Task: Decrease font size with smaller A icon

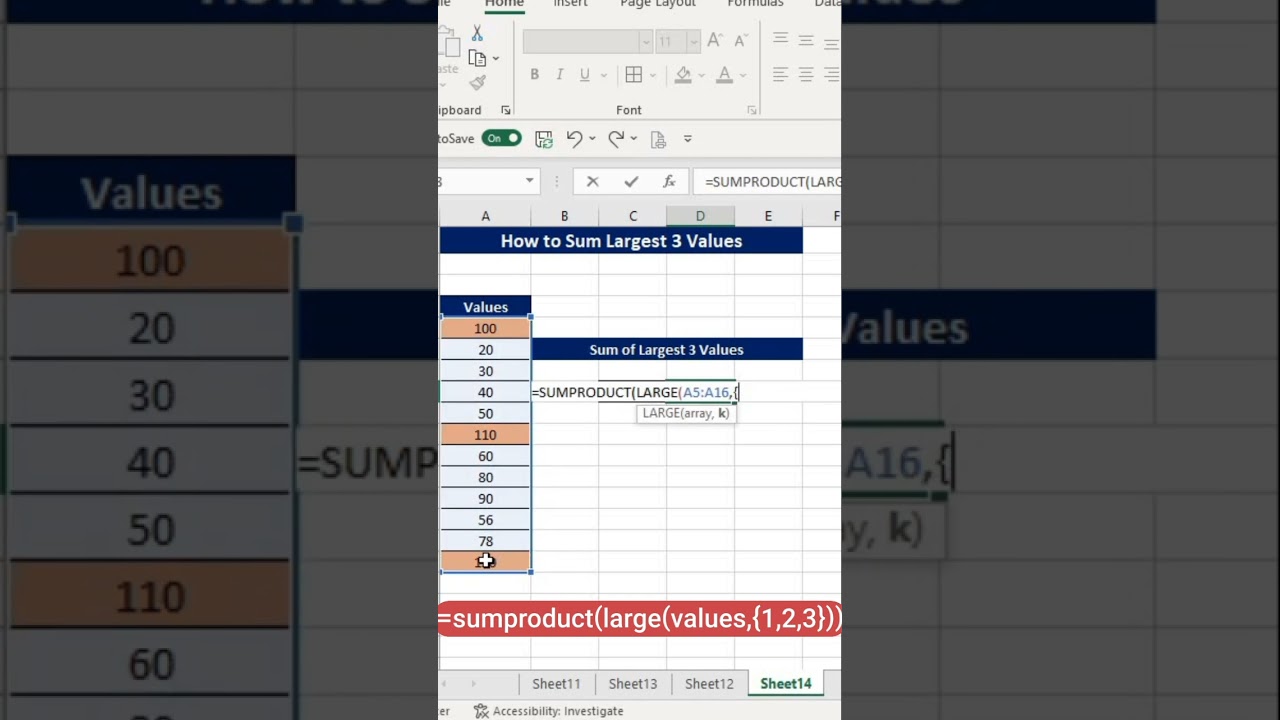Action: tap(741, 41)
